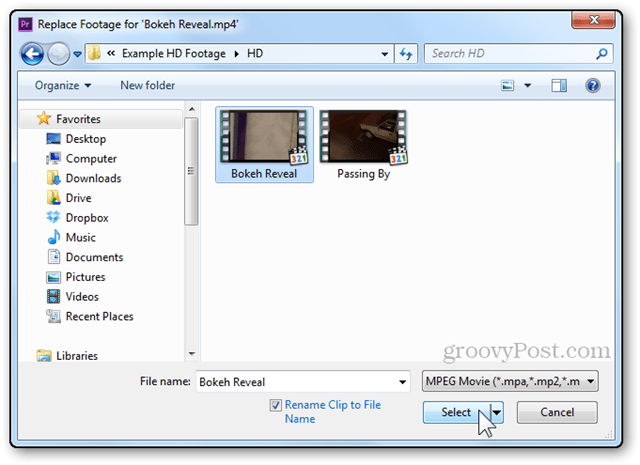This screenshot has height=465, width=640.
Task: Select Documents text in sidebar
Action: point(94,257)
